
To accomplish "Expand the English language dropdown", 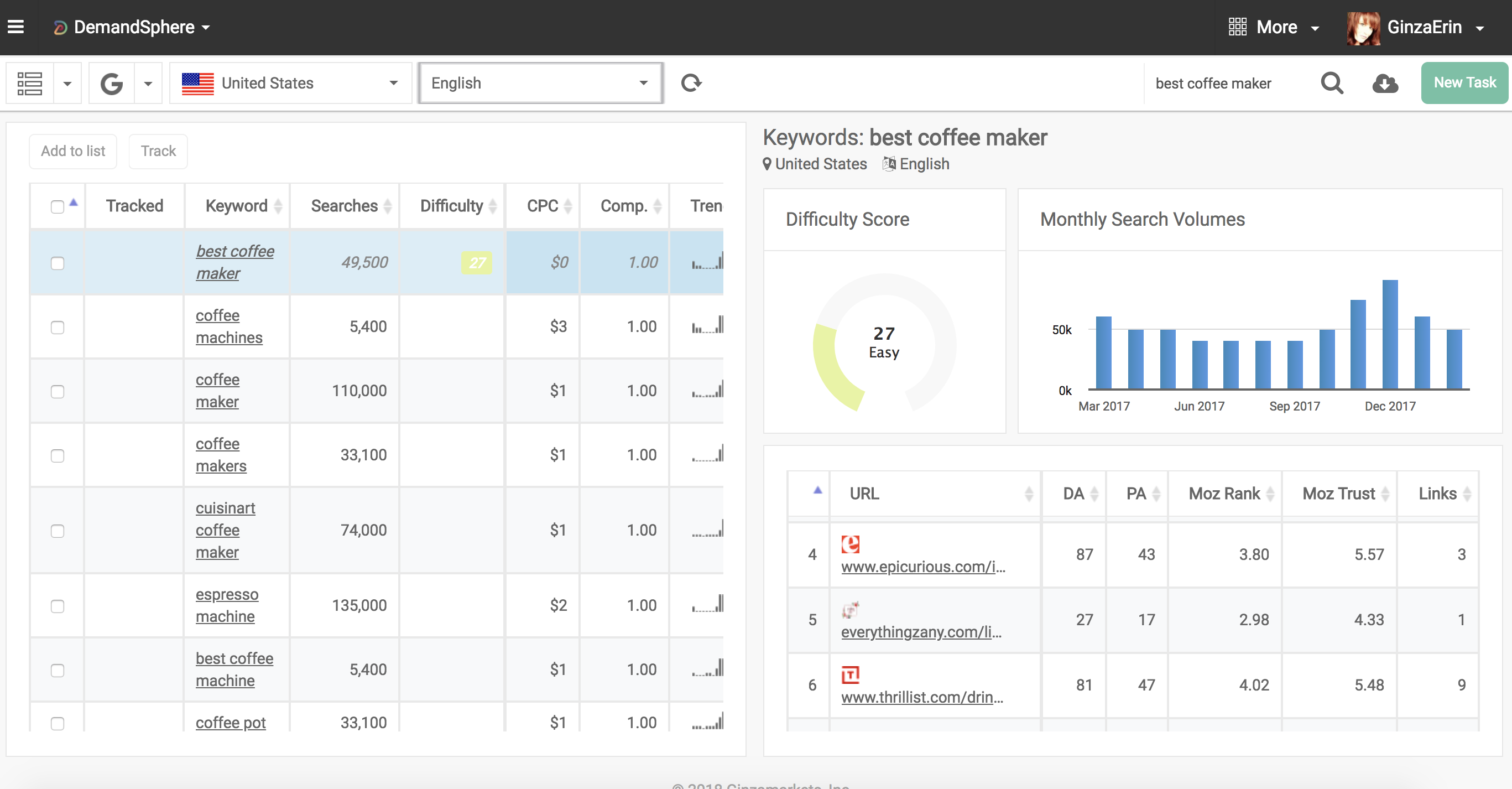I will click(540, 83).
